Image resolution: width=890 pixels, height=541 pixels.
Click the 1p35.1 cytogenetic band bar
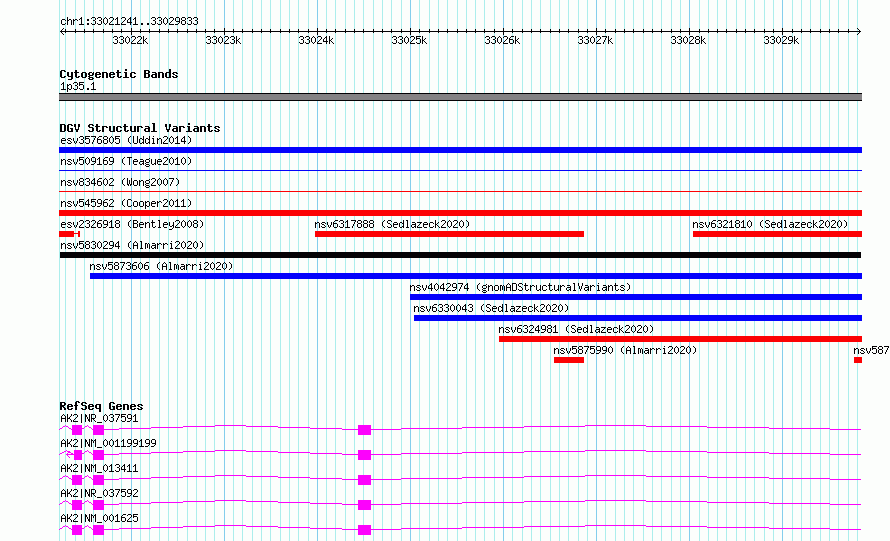pyautogui.click(x=460, y=97)
